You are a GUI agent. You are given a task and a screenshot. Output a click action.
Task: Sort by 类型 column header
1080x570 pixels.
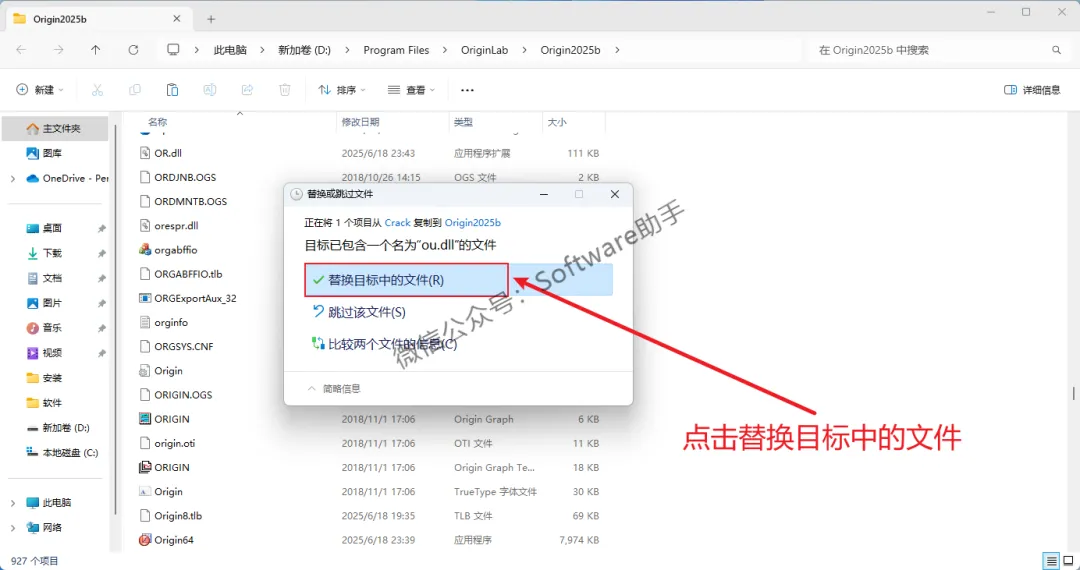coord(464,122)
